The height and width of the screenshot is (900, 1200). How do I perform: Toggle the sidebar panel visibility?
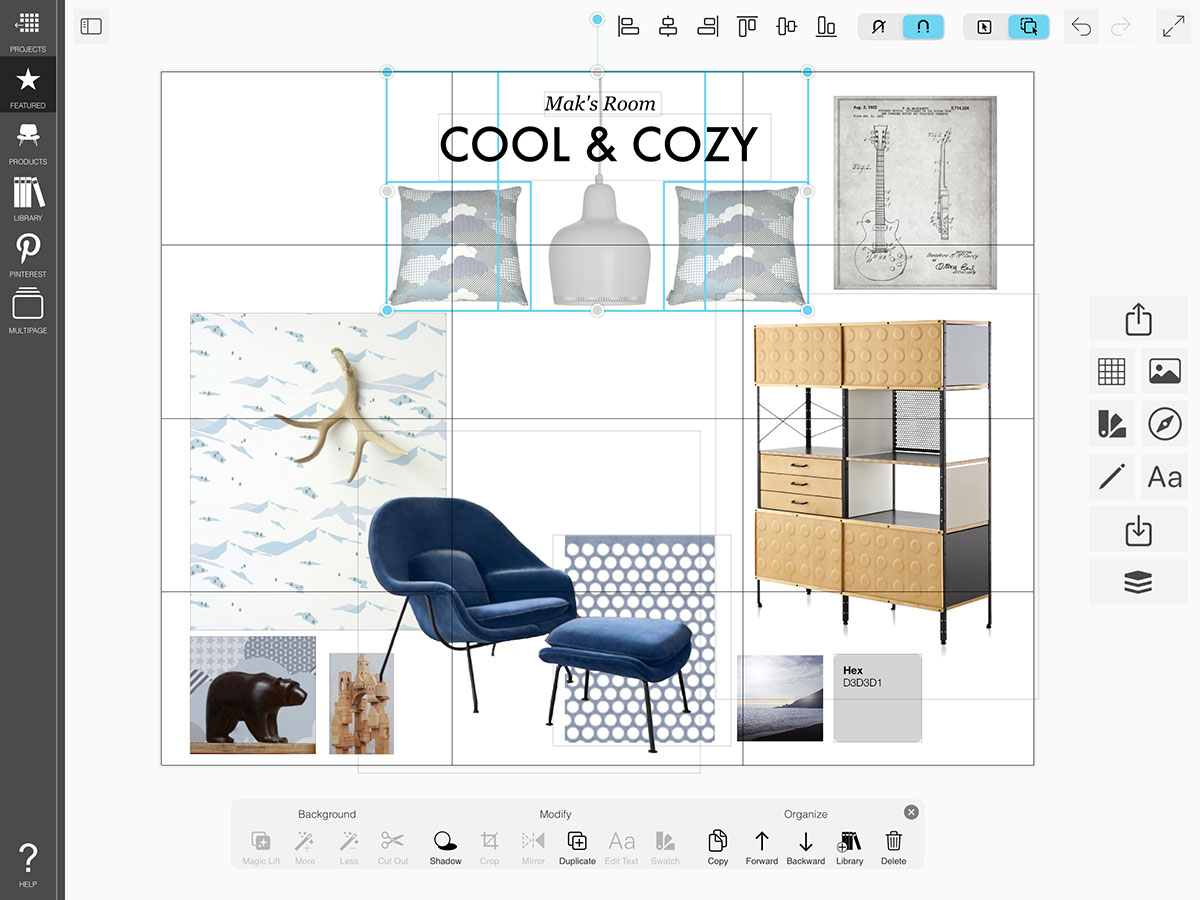point(91,27)
